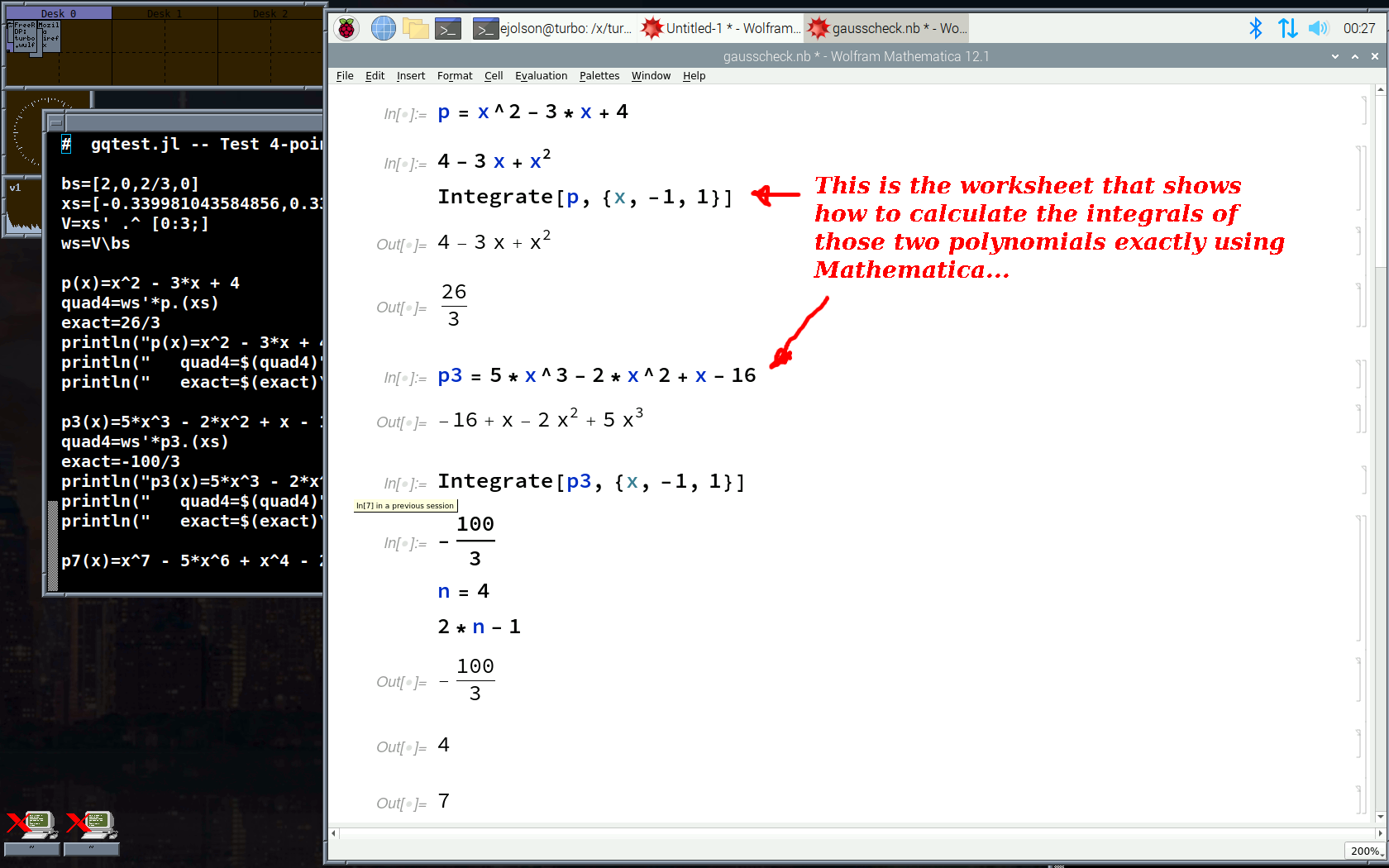This screenshot has width=1389, height=868.
Task: Switch to the ejolson@turbo terminal taskbar button
Action: tap(552, 28)
